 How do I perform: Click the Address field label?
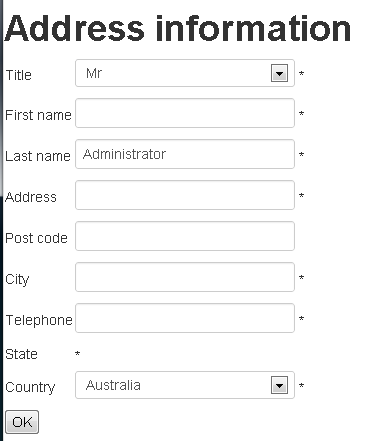[31, 197]
